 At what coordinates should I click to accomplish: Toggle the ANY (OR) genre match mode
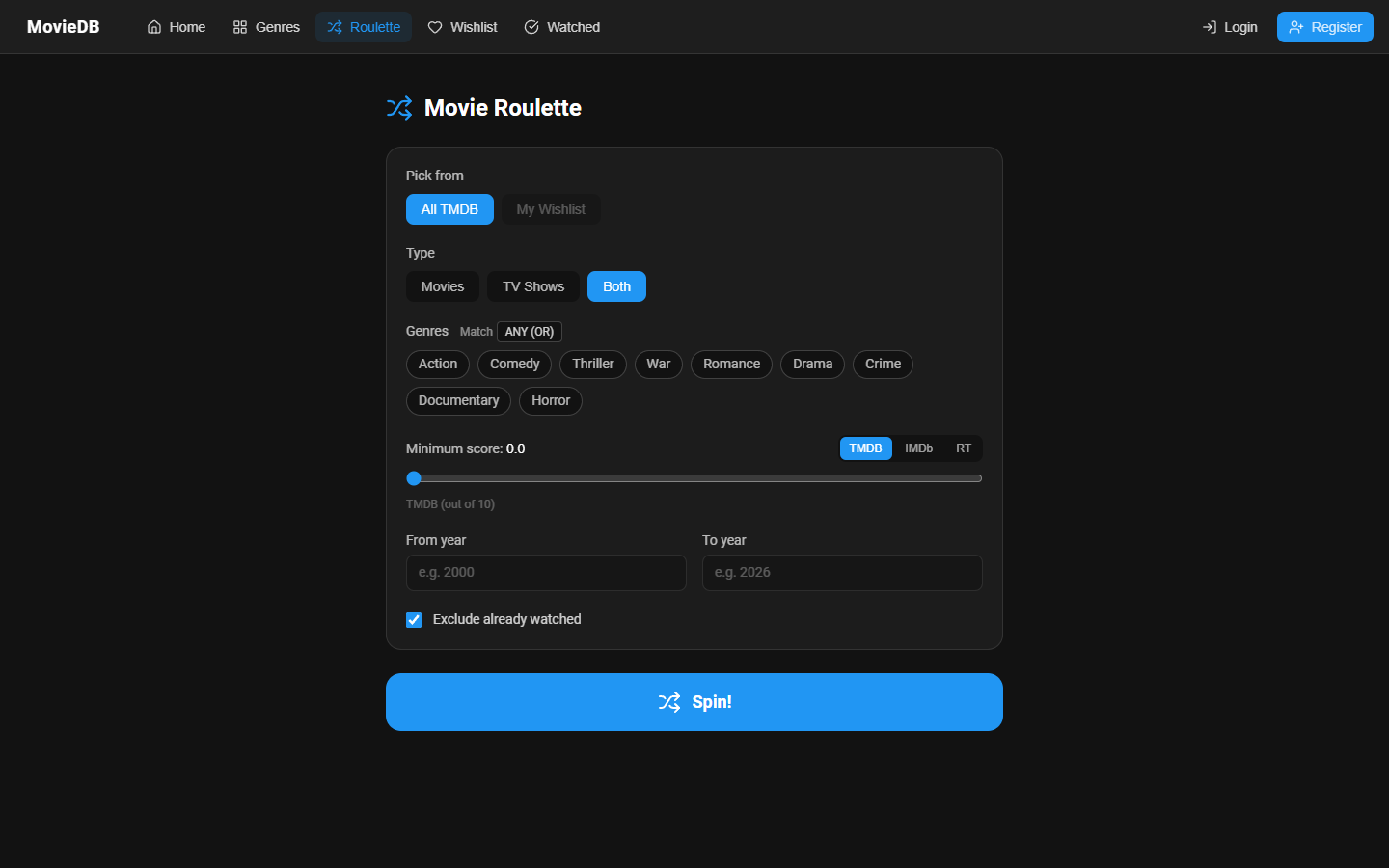530,332
